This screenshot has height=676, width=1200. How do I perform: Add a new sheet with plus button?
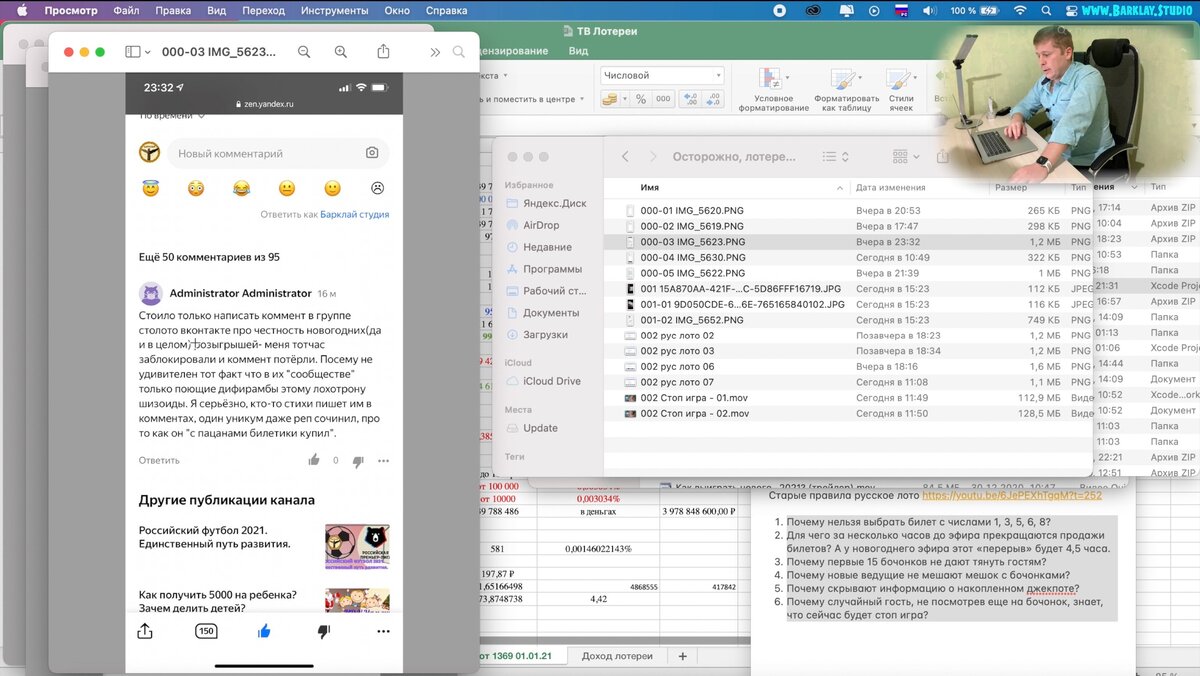[683, 656]
